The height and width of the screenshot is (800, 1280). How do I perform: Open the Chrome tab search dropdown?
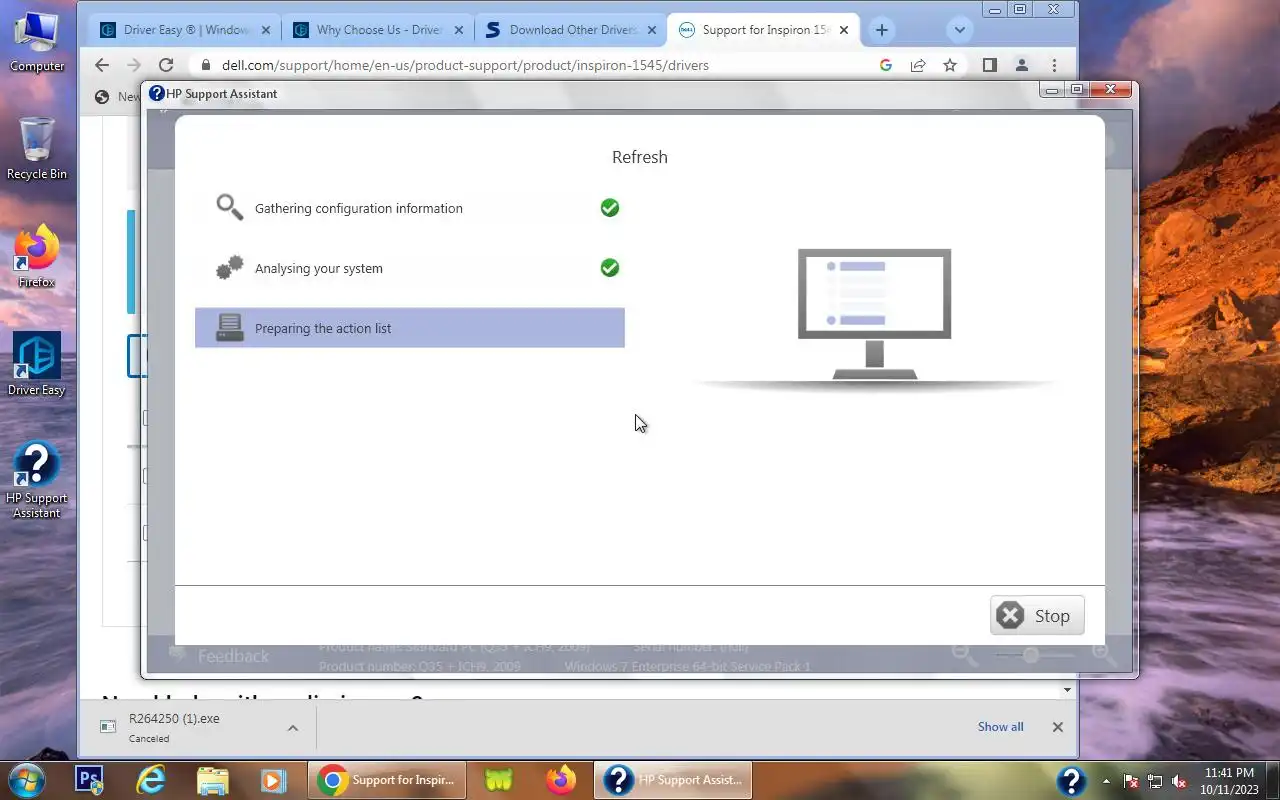tap(960, 30)
